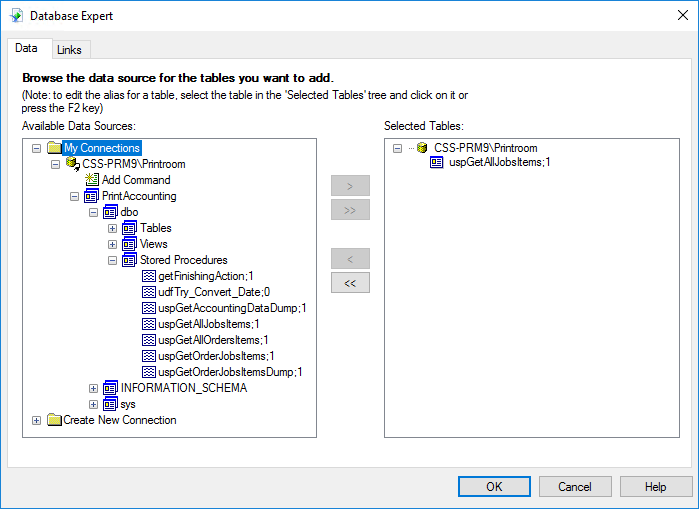Image resolution: width=699 pixels, height=509 pixels.
Task: Select the Data tab
Action: [x=27, y=49]
